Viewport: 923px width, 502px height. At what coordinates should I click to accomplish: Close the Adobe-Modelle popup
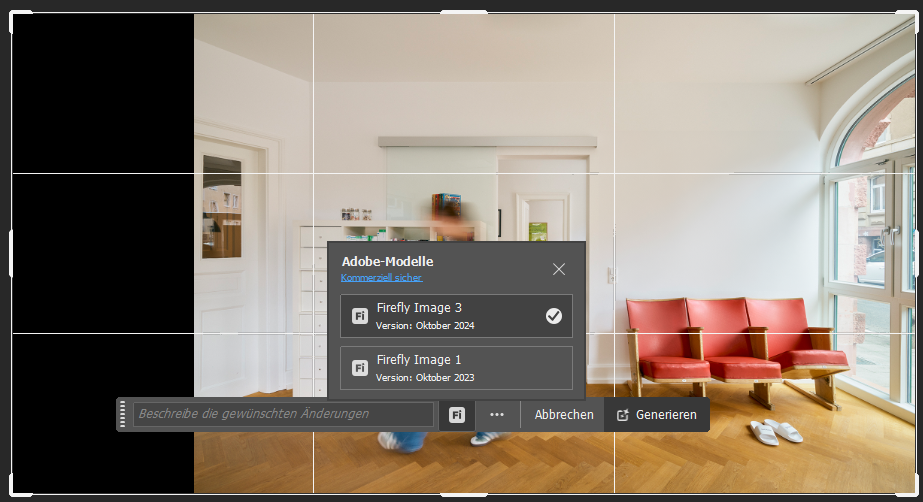[559, 269]
